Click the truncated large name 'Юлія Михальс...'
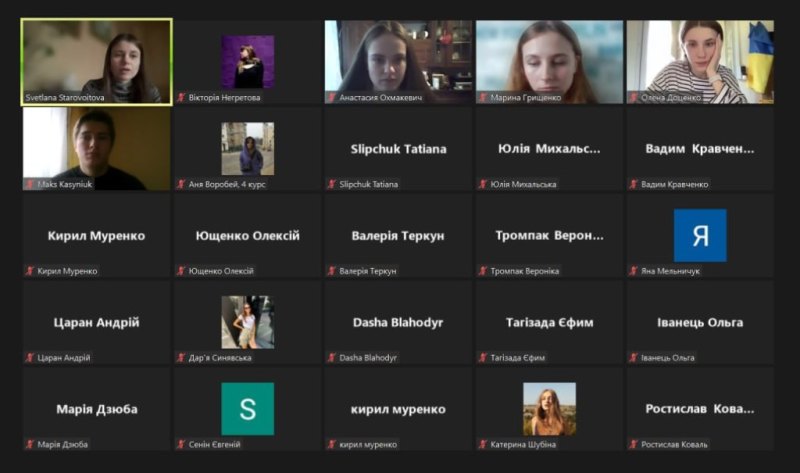The height and width of the screenshot is (473, 800). pyautogui.click(x=549, y=149)
